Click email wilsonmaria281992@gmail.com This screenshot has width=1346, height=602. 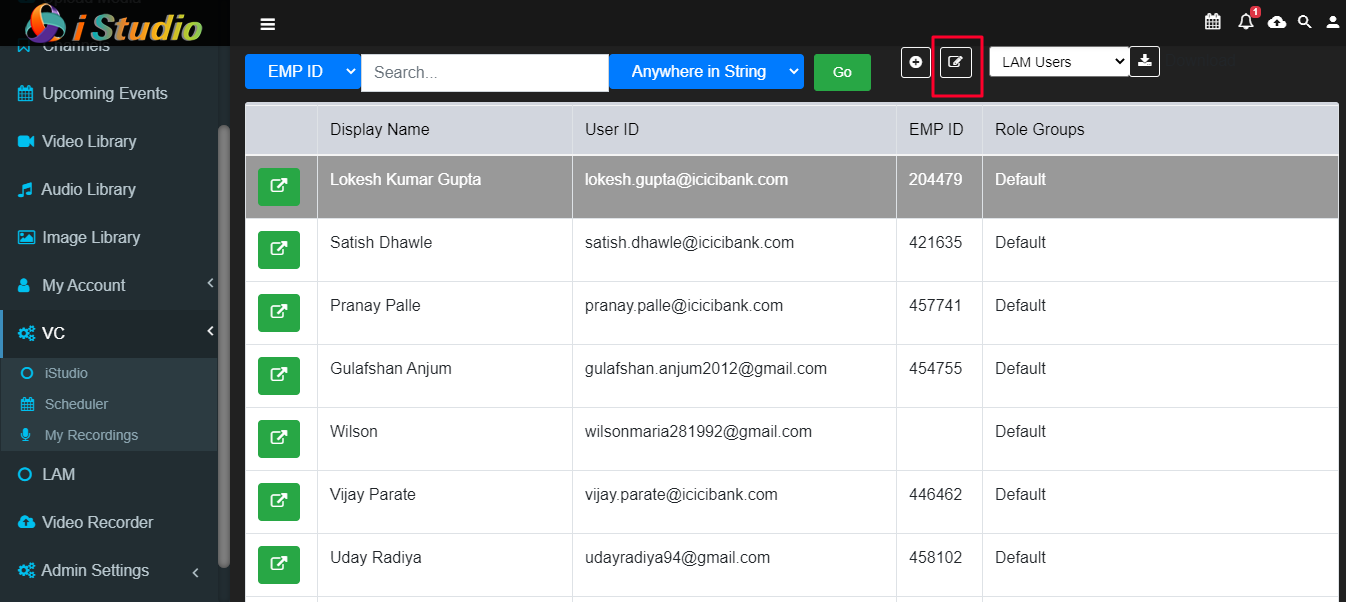698,432
